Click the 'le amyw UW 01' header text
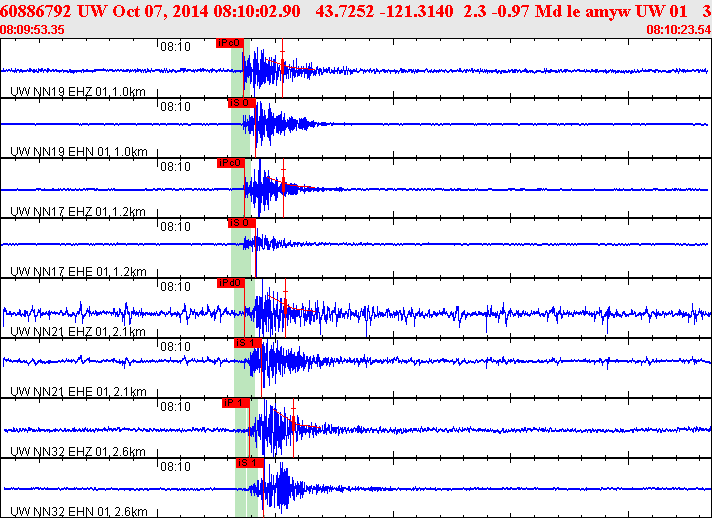This screenshot has width=712, height=518. [628, 11]
